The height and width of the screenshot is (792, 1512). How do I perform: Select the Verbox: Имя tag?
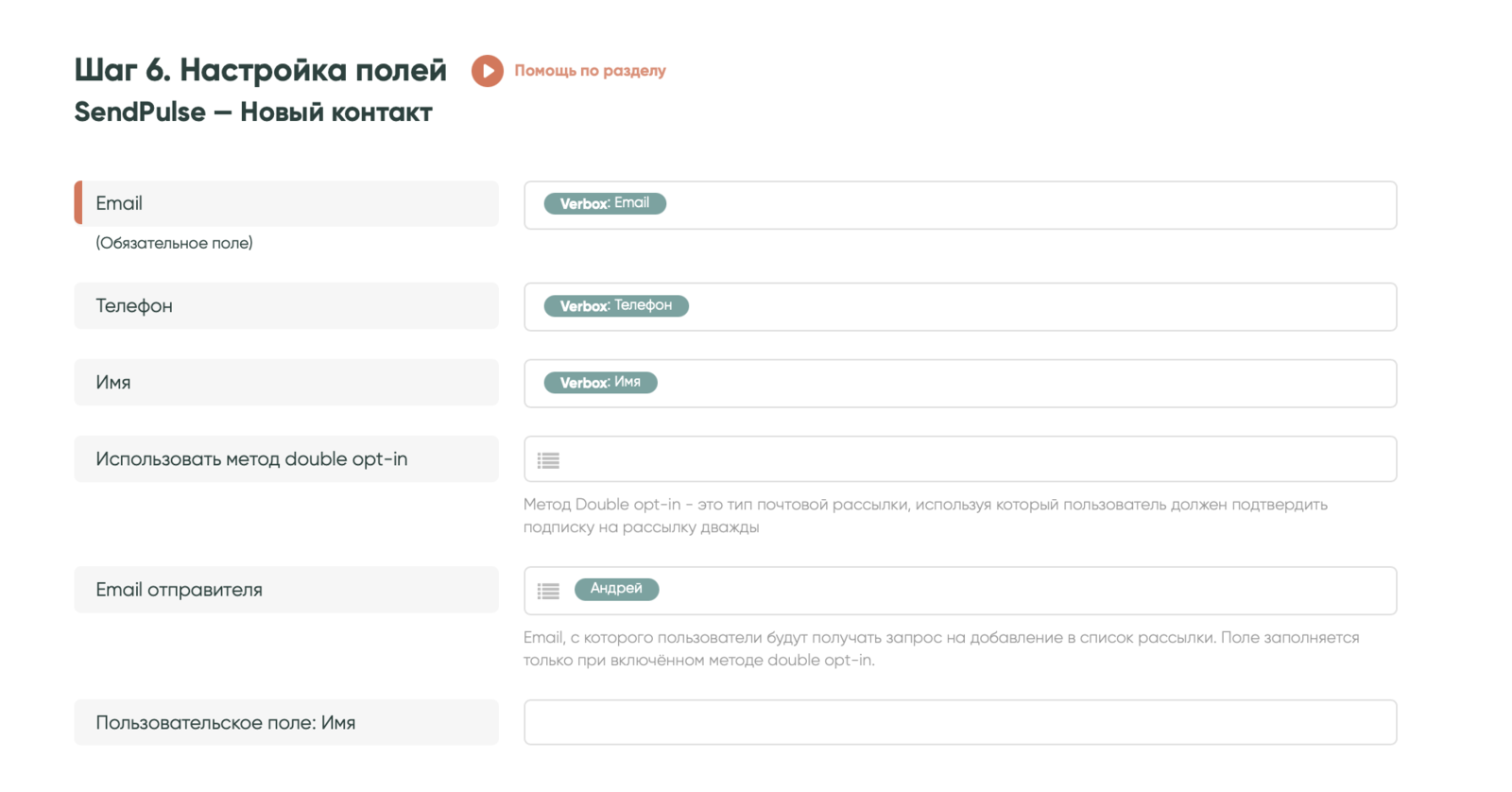tap(600, 383)
